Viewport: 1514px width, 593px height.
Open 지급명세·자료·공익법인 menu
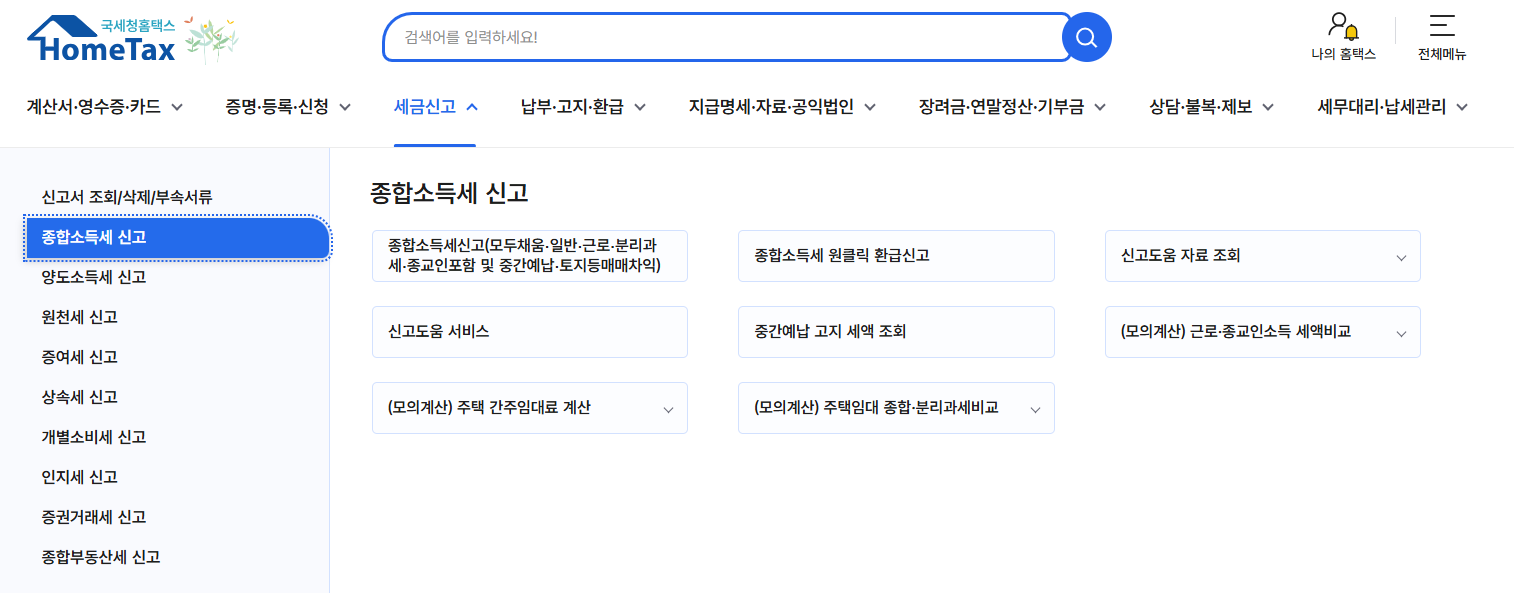(x=782, y=107)
